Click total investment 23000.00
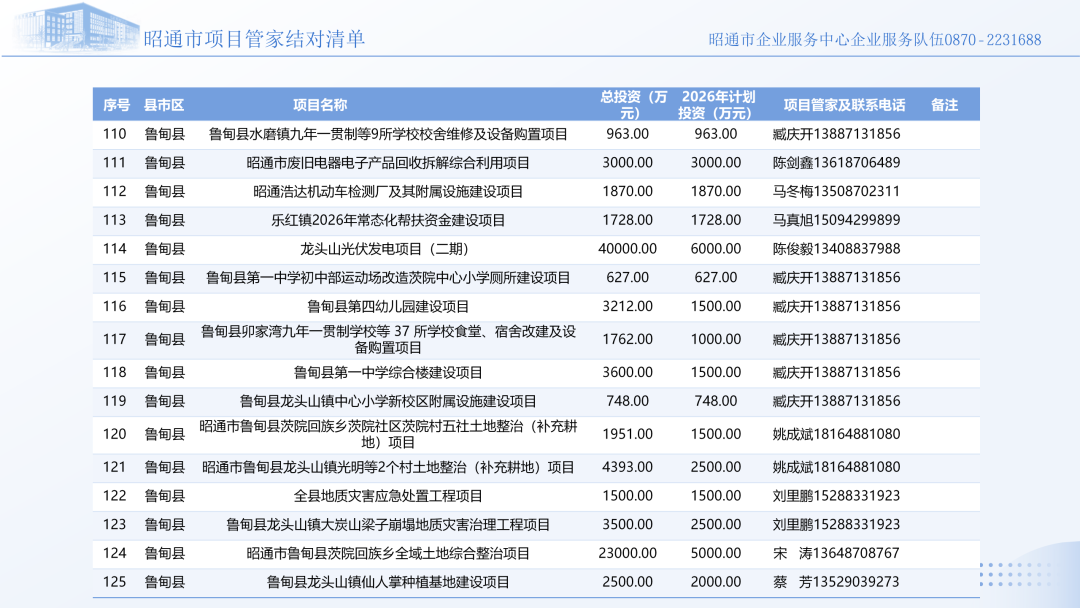The image size is (1080, 608). click(627, 554)
